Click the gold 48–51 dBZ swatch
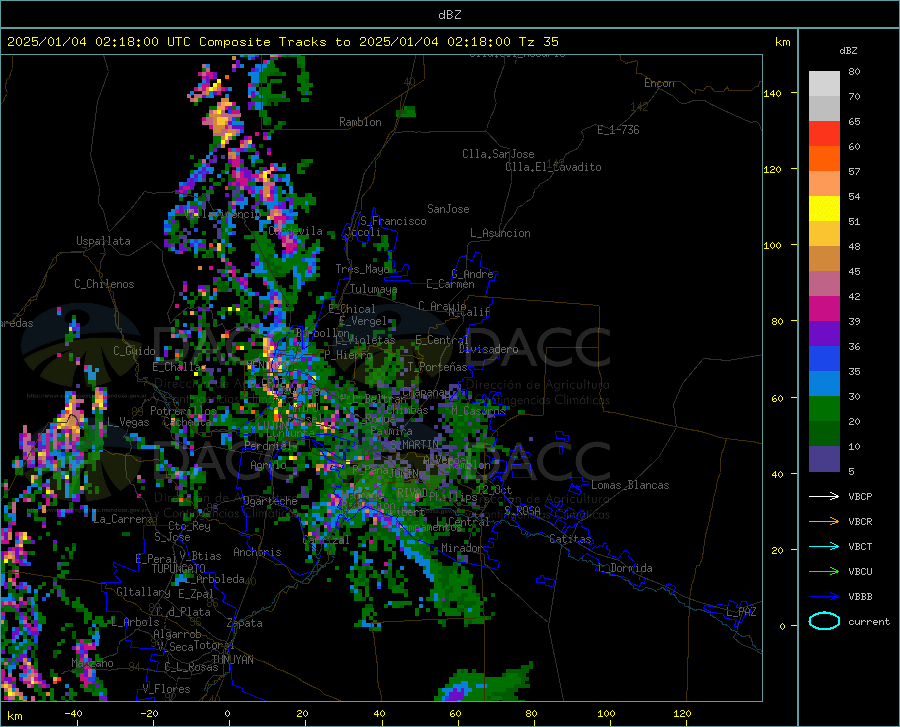 tap(824, 234)
